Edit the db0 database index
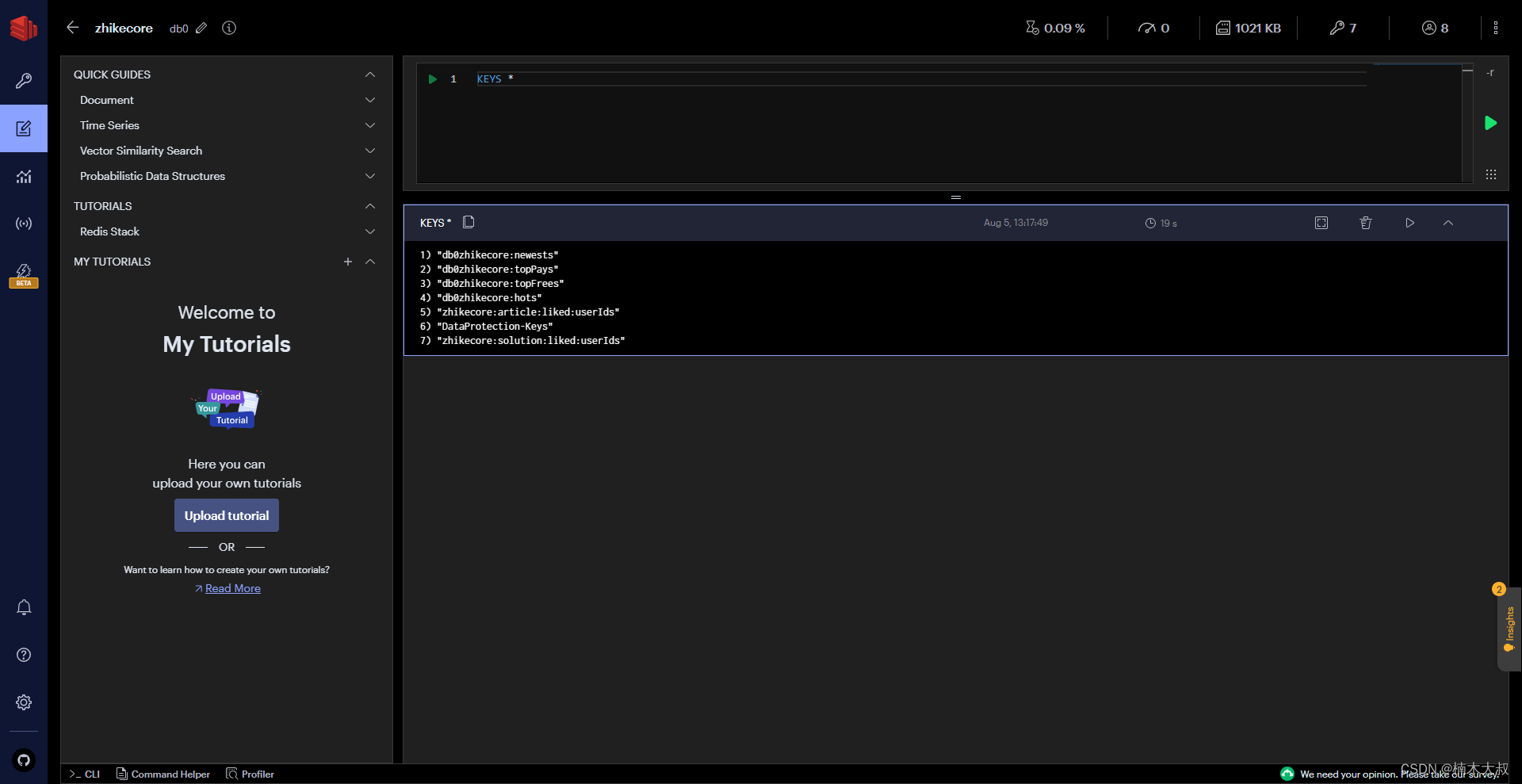 pos(201,28)
